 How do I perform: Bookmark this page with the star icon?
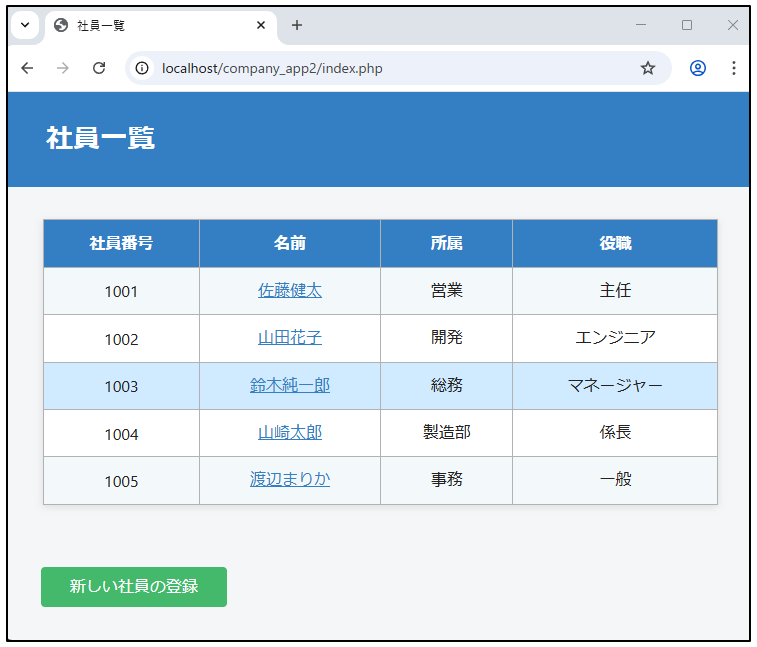click(648, 68)
